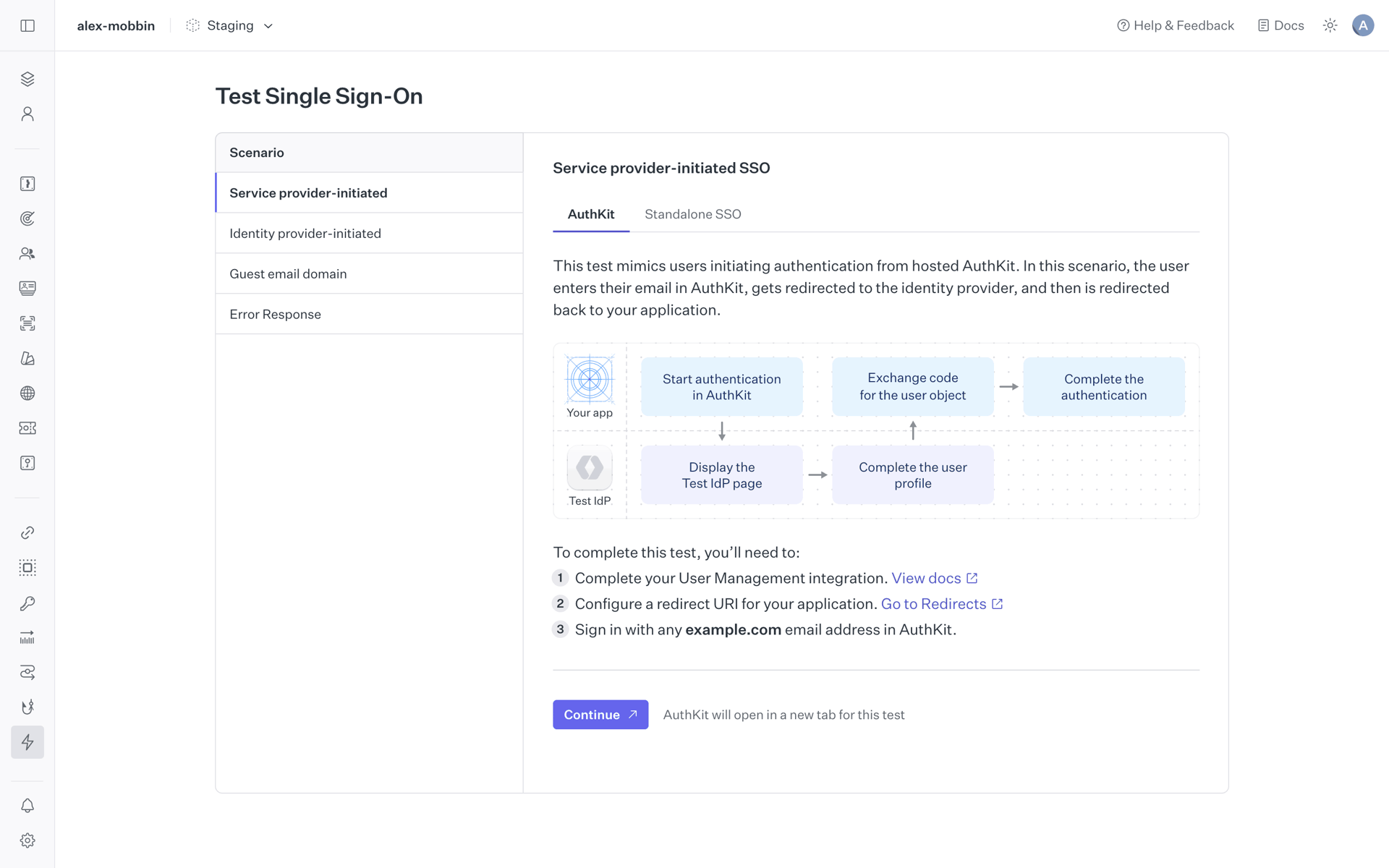The width and height of the screenshot is (1389, 868).
Task: Open the radar target sidebar icon
Action: 27,218
